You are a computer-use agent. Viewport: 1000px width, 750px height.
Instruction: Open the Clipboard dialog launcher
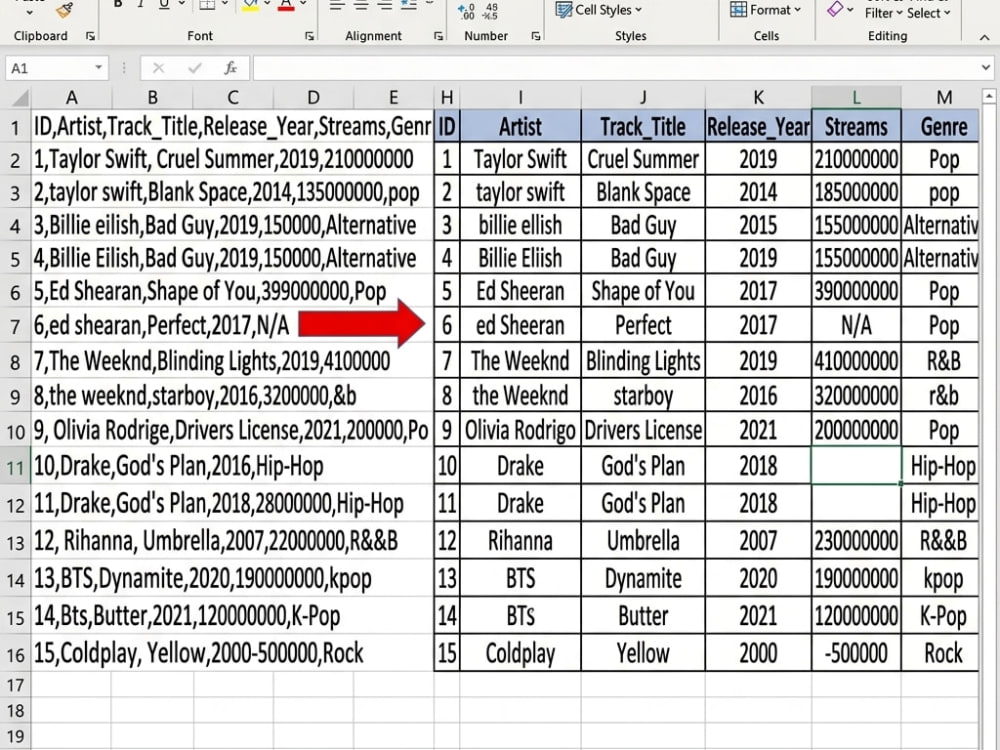[90, 36]
